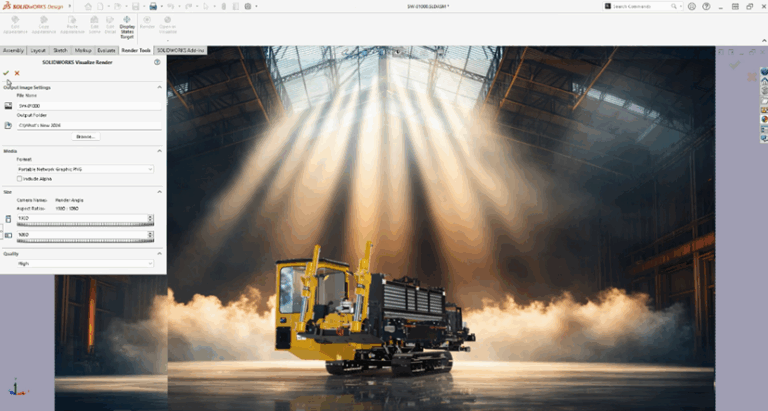Click the Print icon in the top toolbar

(x=153, y=6)
